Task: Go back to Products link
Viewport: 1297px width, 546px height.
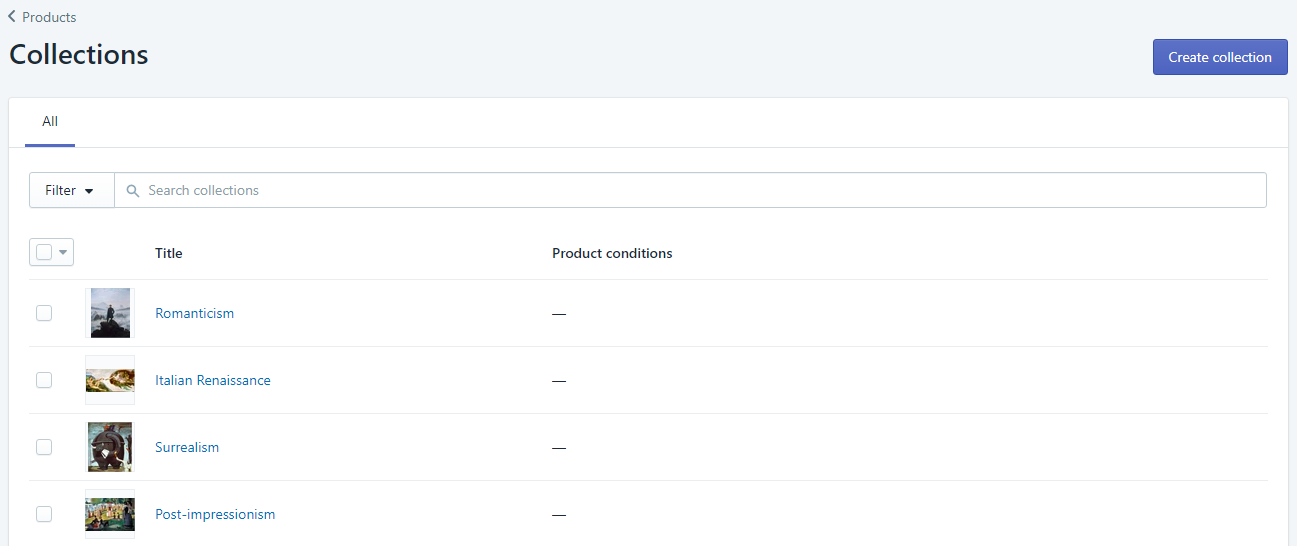Action: (x=49, y=17)
